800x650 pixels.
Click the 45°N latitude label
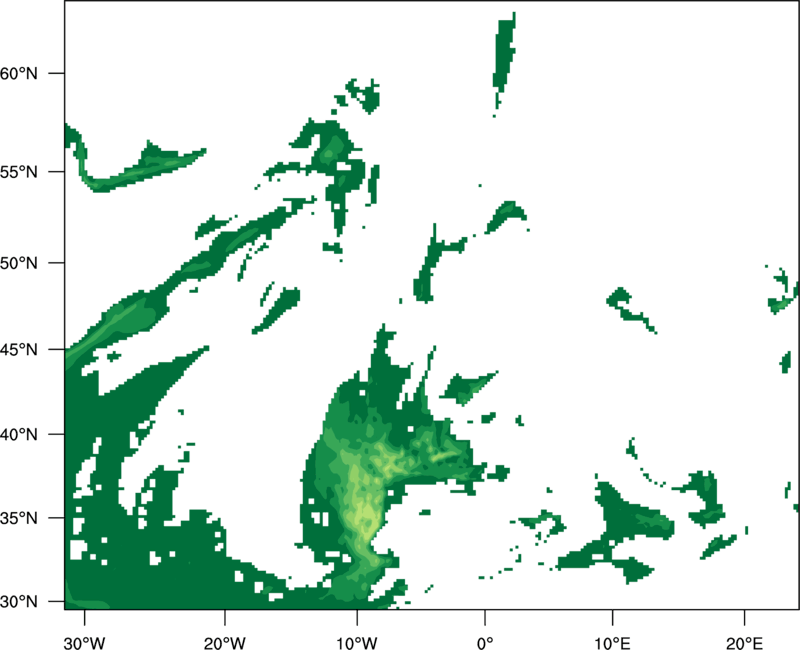pos(19,349)
